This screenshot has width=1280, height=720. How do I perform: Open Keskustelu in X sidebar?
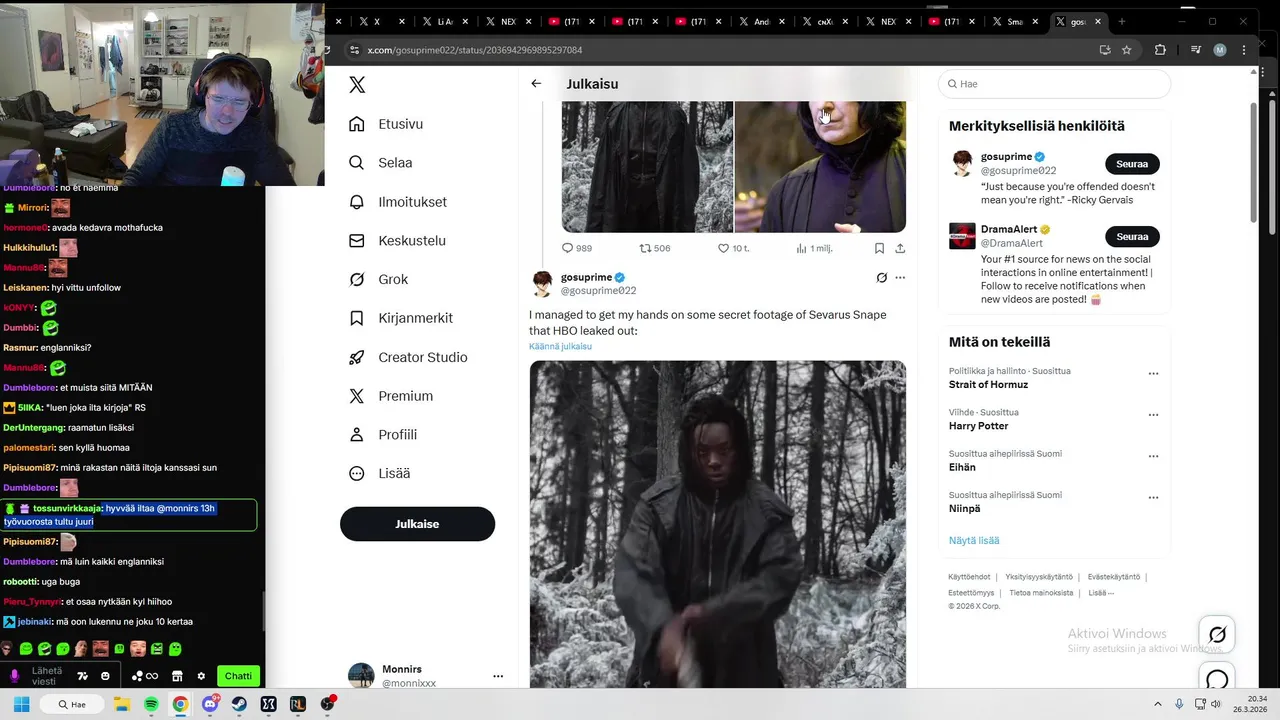pyautogui.click(x=397, y=241)
